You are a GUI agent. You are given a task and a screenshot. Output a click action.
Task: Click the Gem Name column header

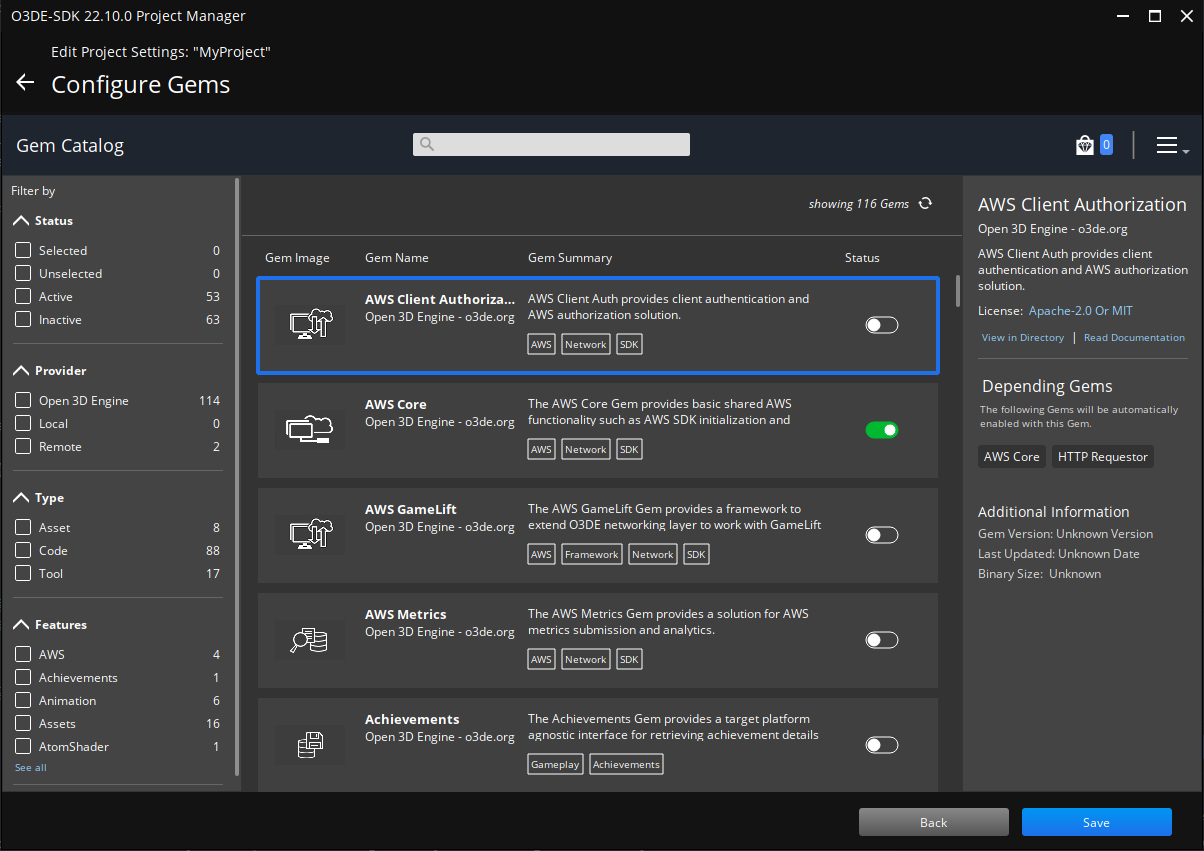[396, 258]
